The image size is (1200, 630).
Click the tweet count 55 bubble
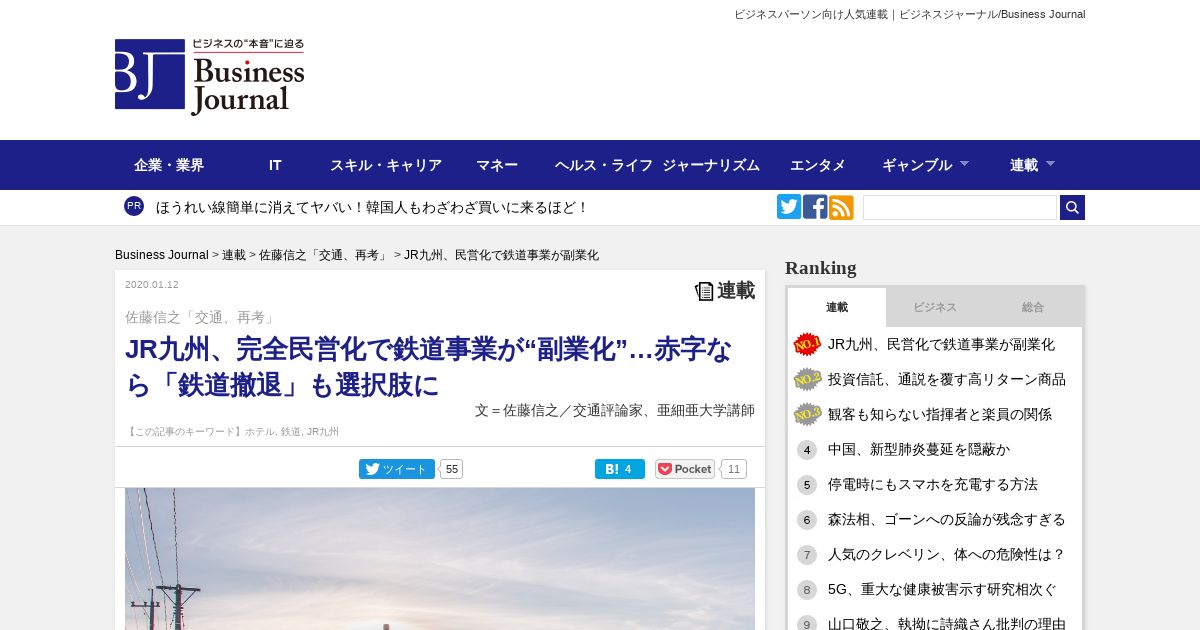452,469
